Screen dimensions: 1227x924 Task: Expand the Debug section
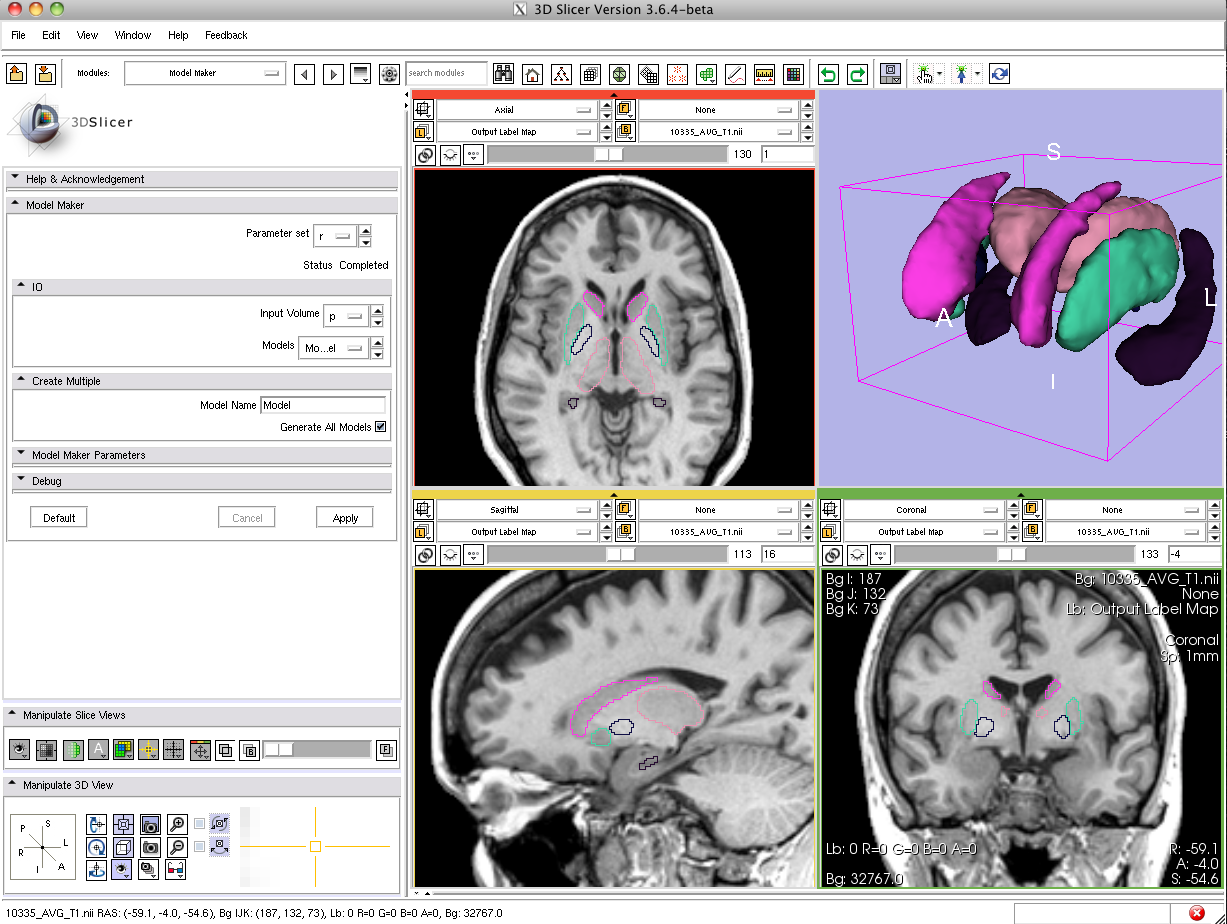click(x=202, y=481)
